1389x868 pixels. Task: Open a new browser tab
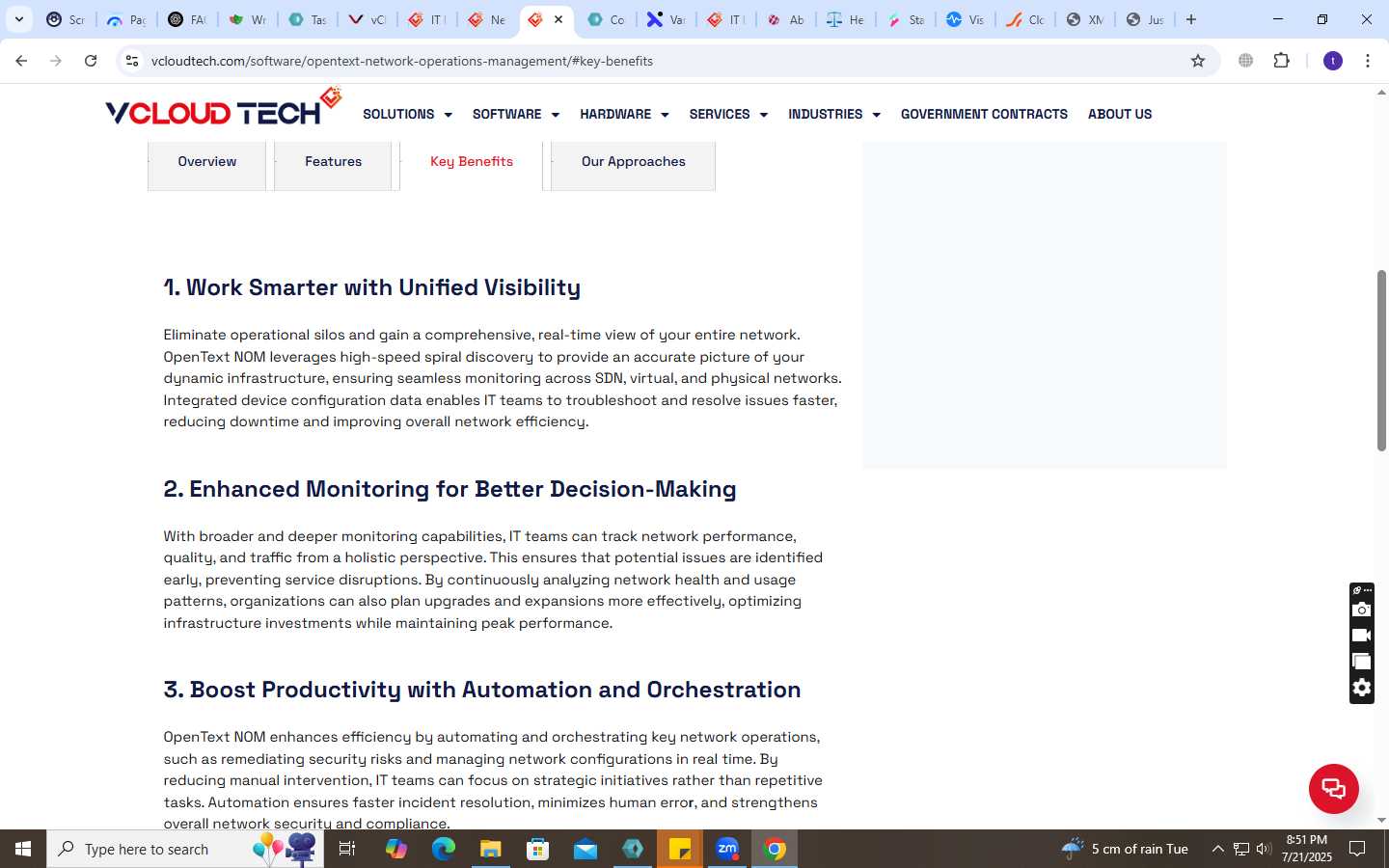(1191, 19)
